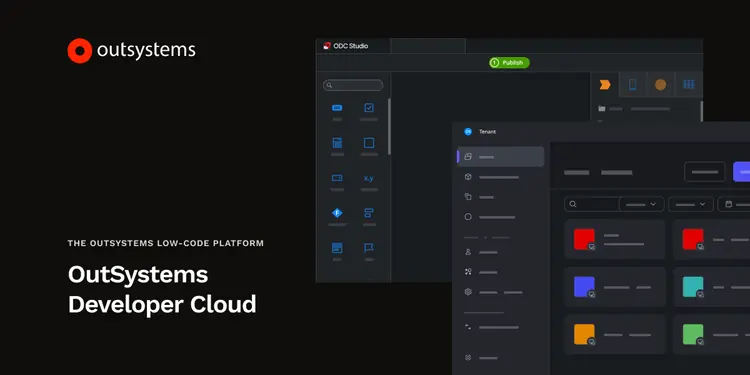Click the toolbox scrollbar in ODC Studio
750x375 pixels.
coord(389,127)
